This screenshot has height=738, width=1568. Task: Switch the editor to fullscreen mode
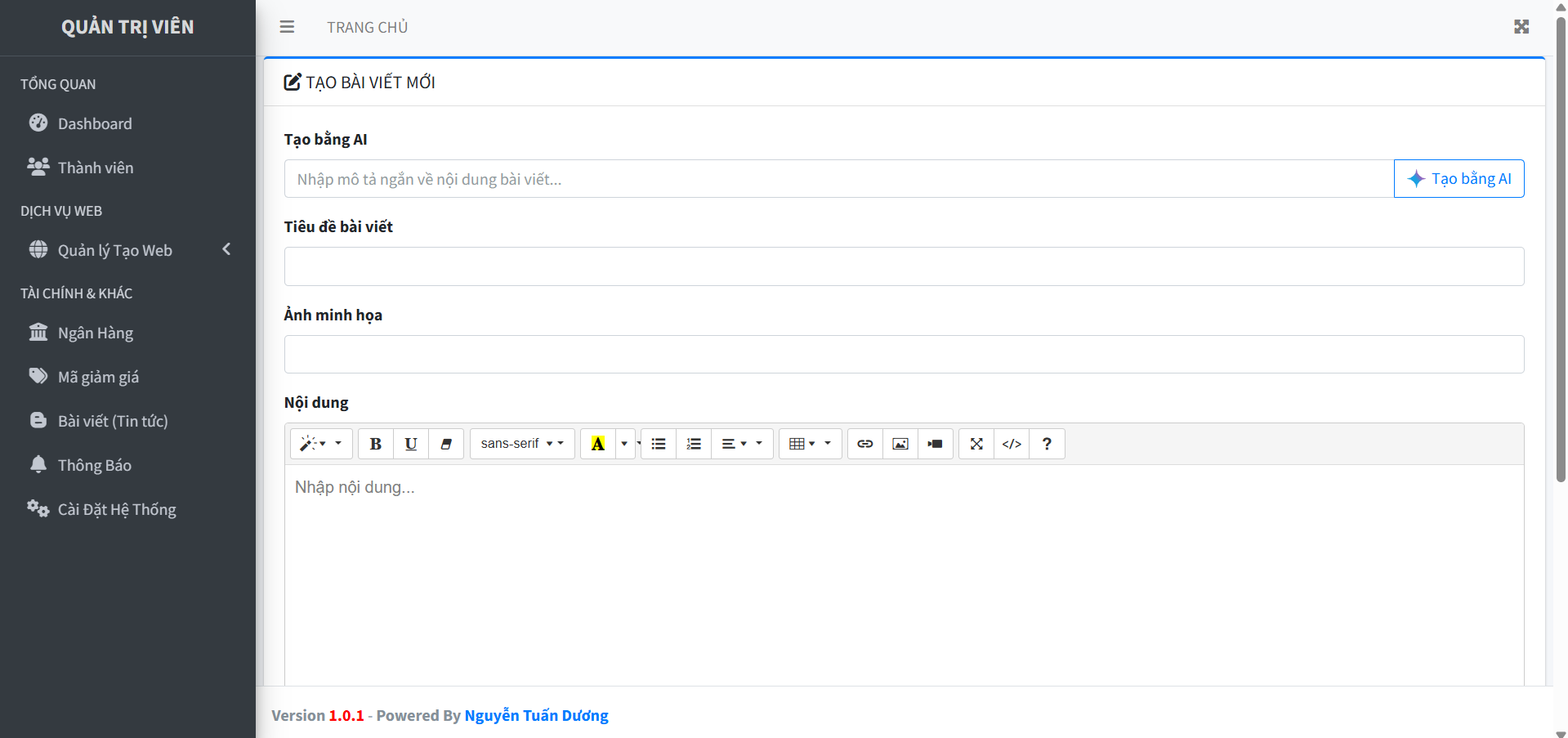coord(976,444)
